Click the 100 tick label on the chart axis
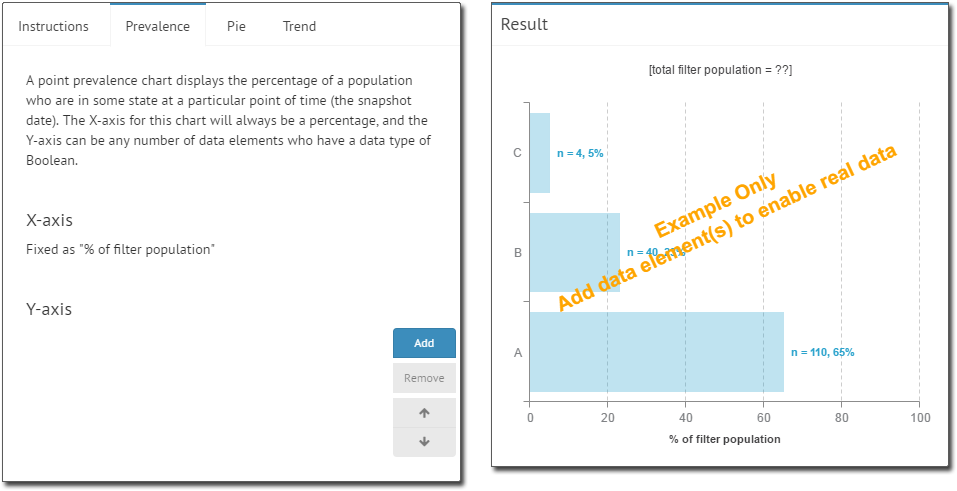This screenshot has height=491, width=957. click(919, 417)
